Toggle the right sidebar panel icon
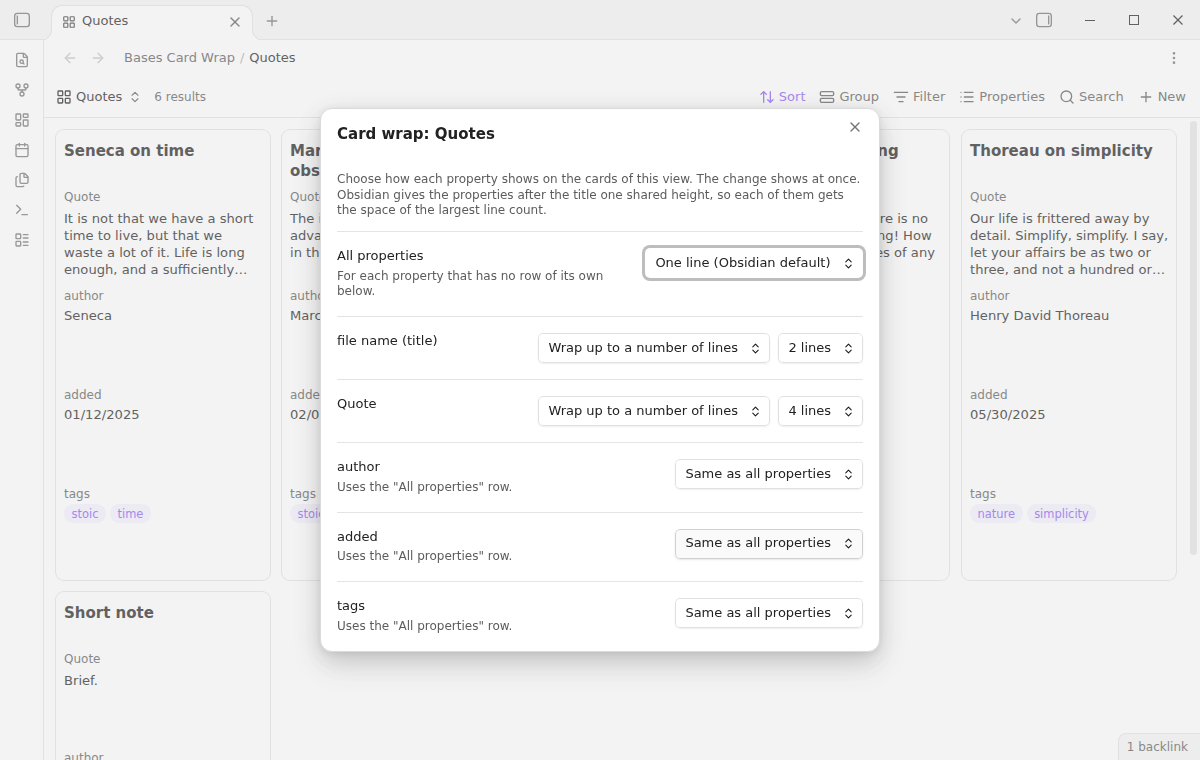The height and width of the screenshot is (760, 1200). point(1044,20)
